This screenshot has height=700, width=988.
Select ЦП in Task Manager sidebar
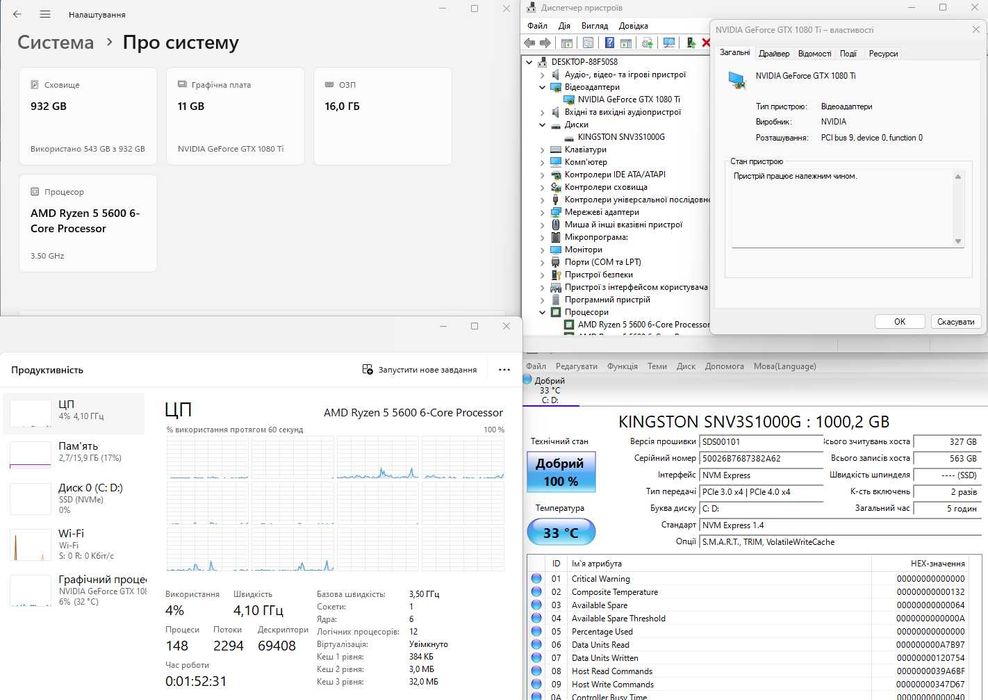(74, 413)
